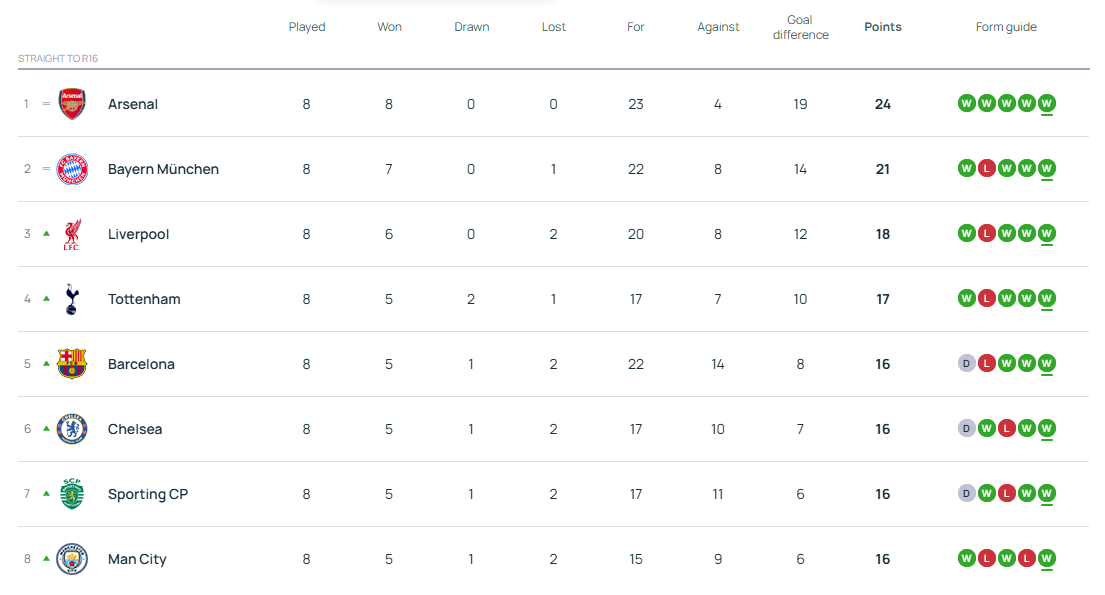This screenshot has height=595, width=1105.
Task: Click the Chelsea club crest
Action: click(x=72, y=429)
